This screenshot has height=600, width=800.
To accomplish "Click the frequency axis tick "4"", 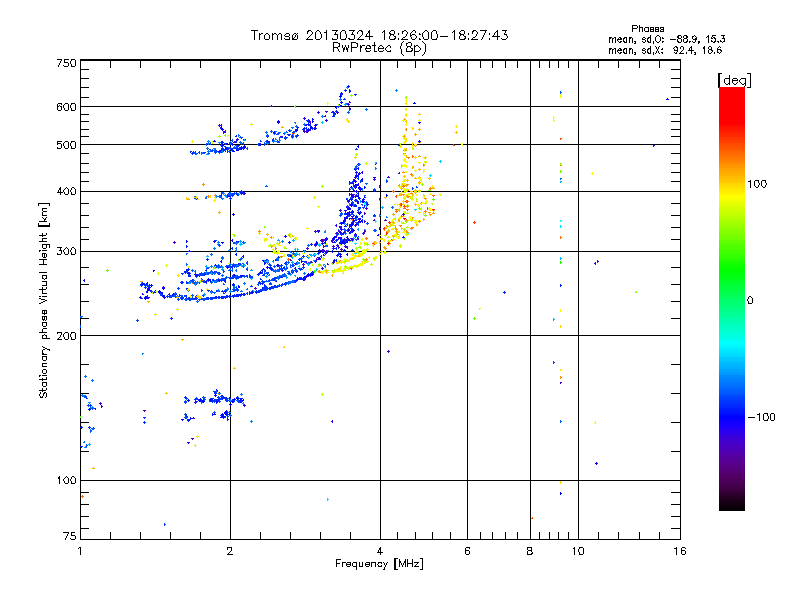I will click(380, 551).
